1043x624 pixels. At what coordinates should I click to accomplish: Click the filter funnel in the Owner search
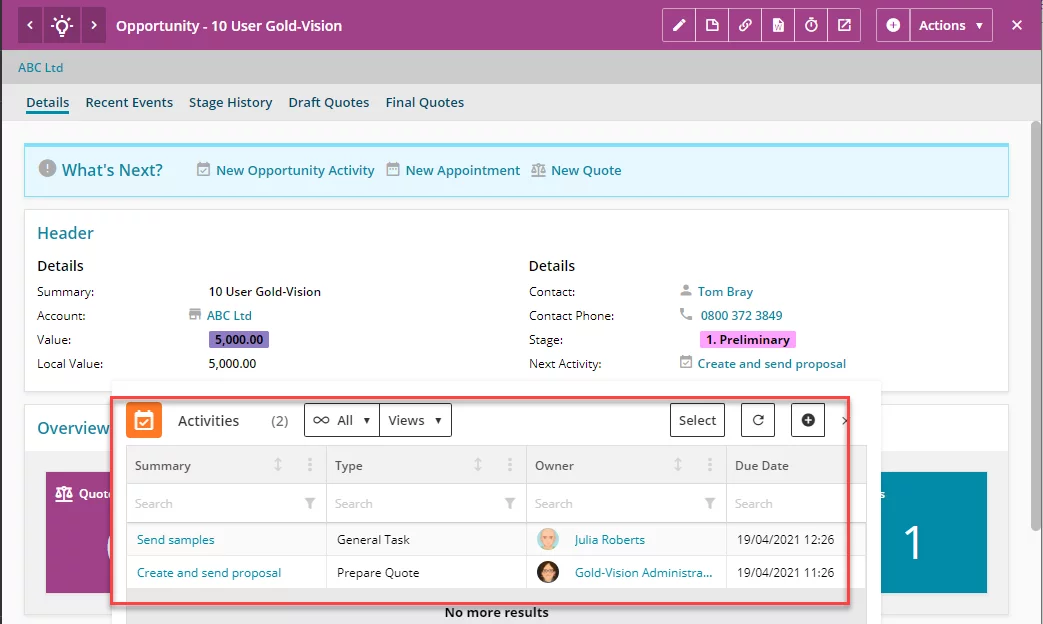coord(710,504)
